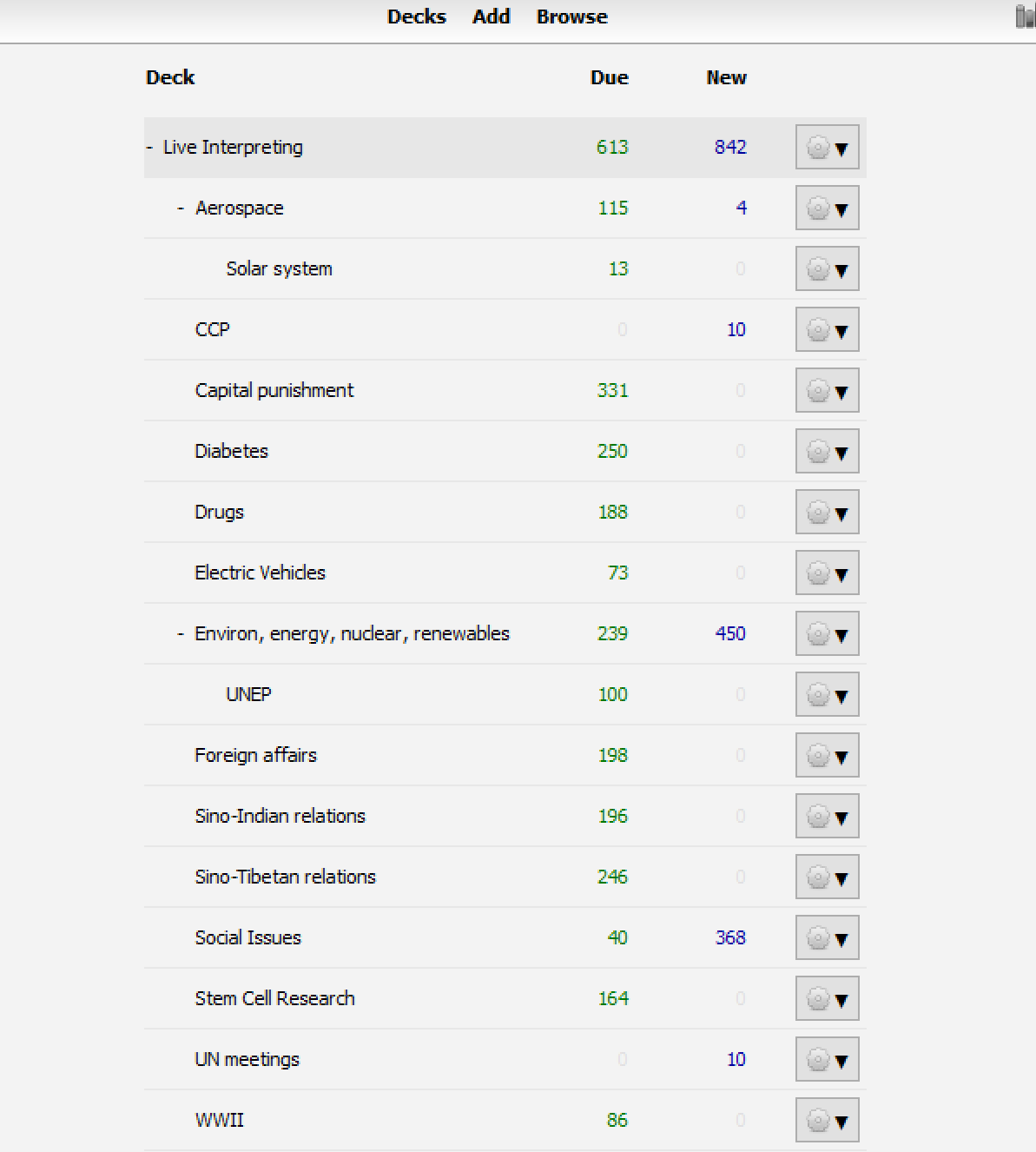The width and height of the screenshot is (1036, 1152).
Task: Click gear icon beside Electric Vehicles
Action: click(827, 573)
